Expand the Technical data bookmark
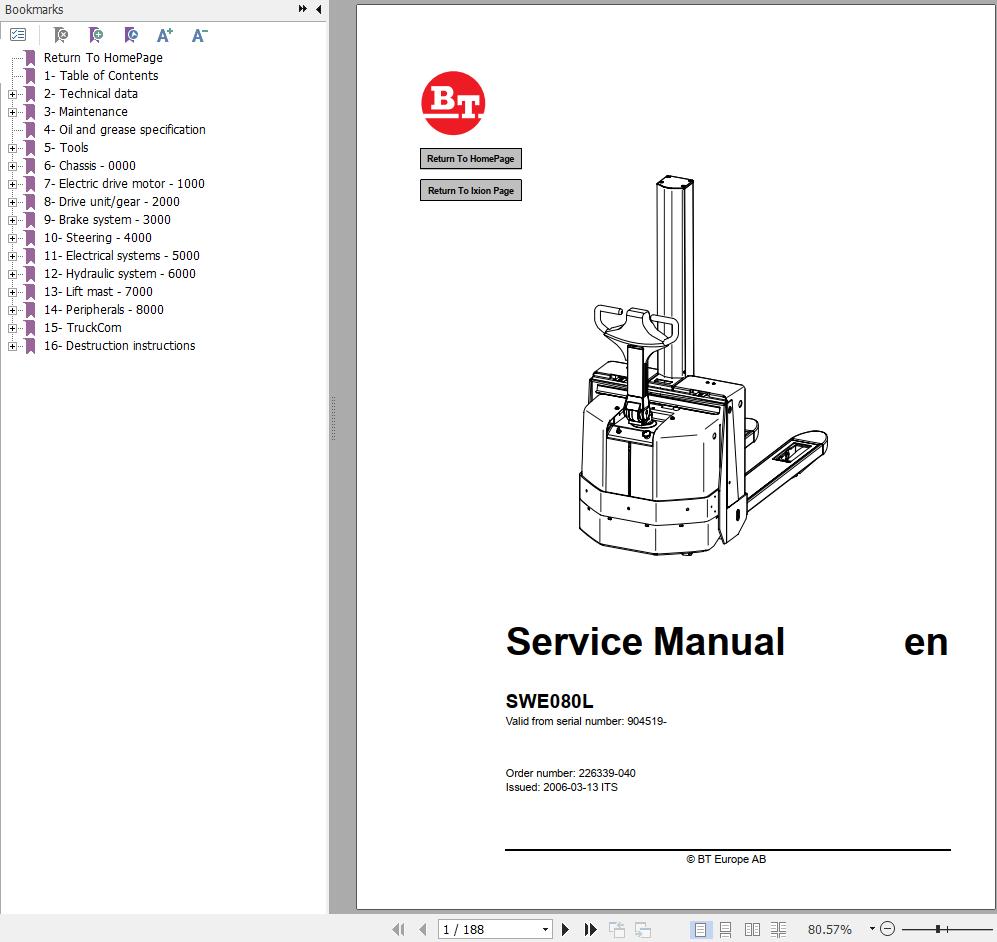Screen dimensions: 997x942 click(x=12, y=94)
